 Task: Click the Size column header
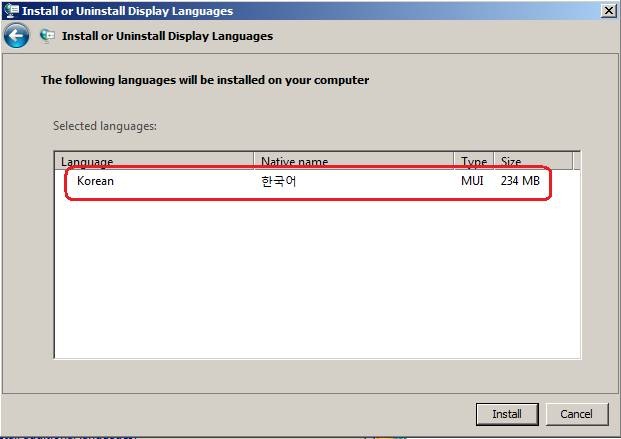533,160
